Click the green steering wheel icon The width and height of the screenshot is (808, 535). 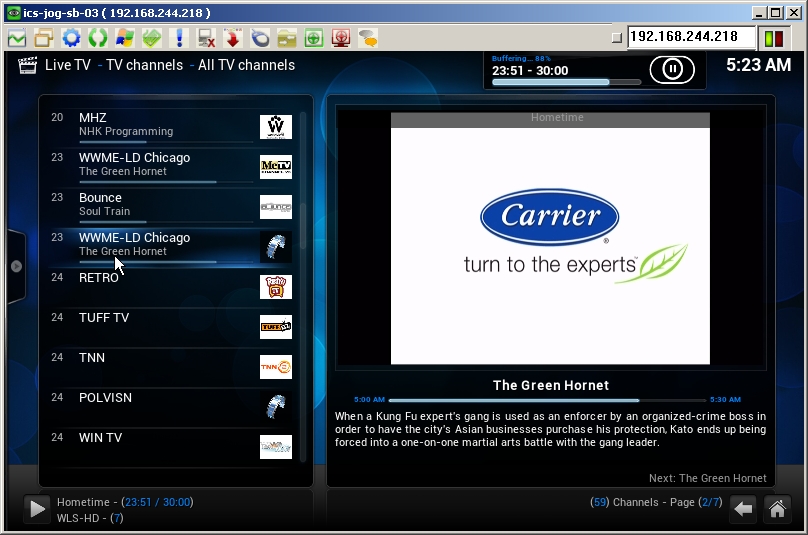pyautogui.click(x=314, y=38)
